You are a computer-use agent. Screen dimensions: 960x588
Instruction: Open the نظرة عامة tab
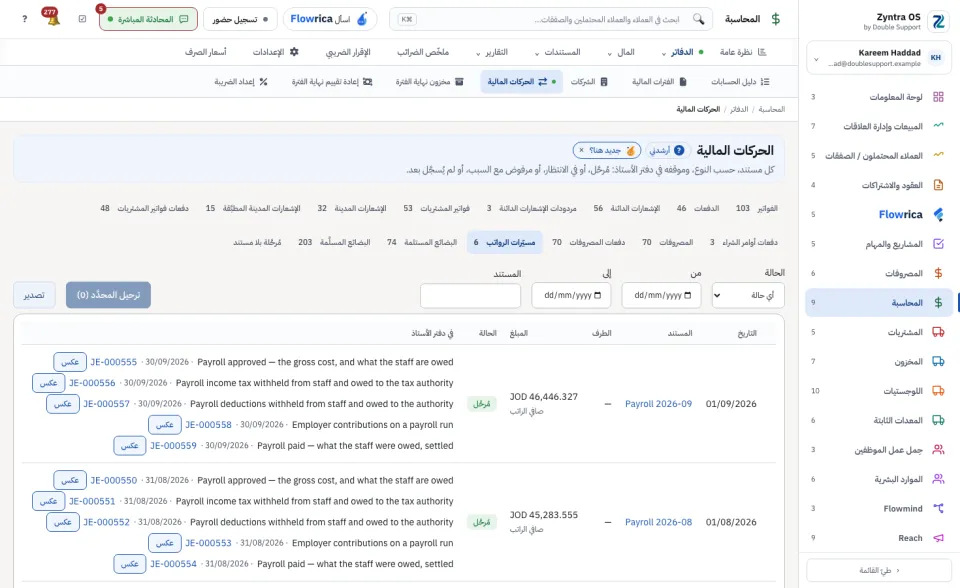743,52
